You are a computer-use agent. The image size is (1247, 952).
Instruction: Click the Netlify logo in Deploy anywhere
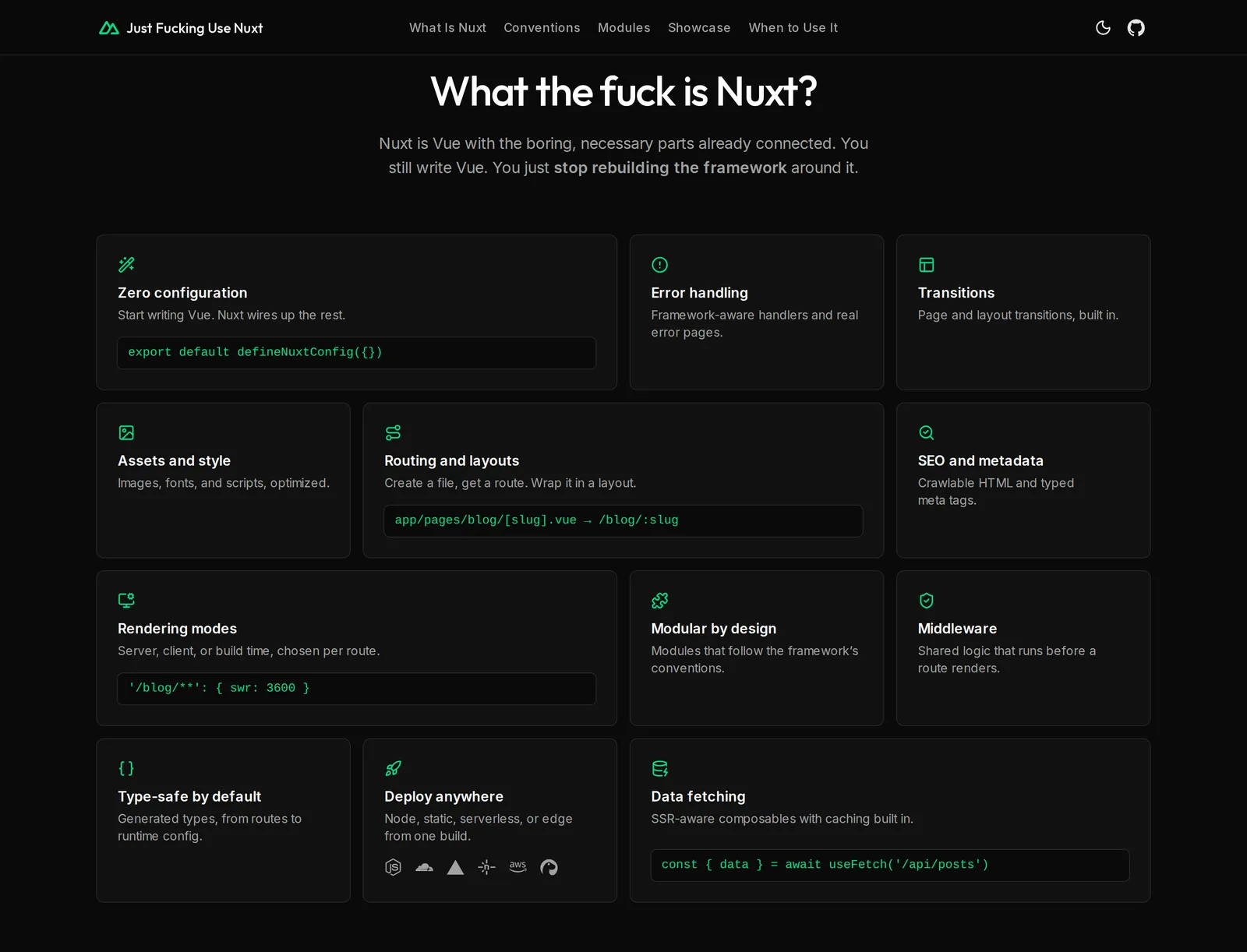click(486, 867)
